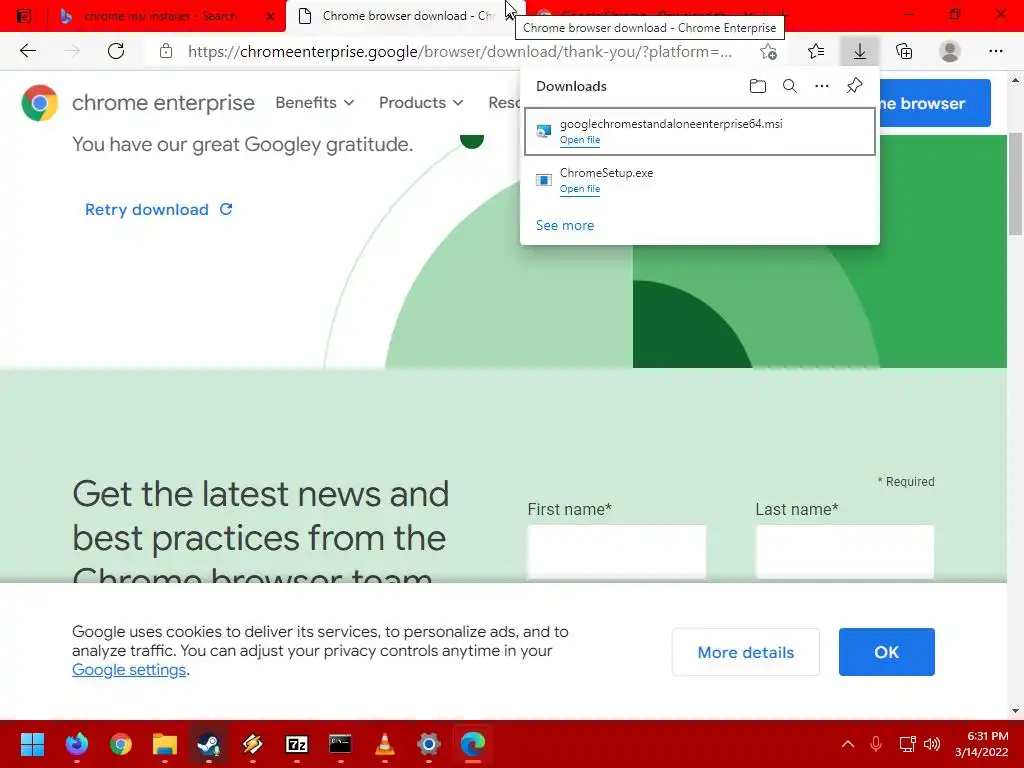
Task: Add this page to favorites star
Action: 769,51
